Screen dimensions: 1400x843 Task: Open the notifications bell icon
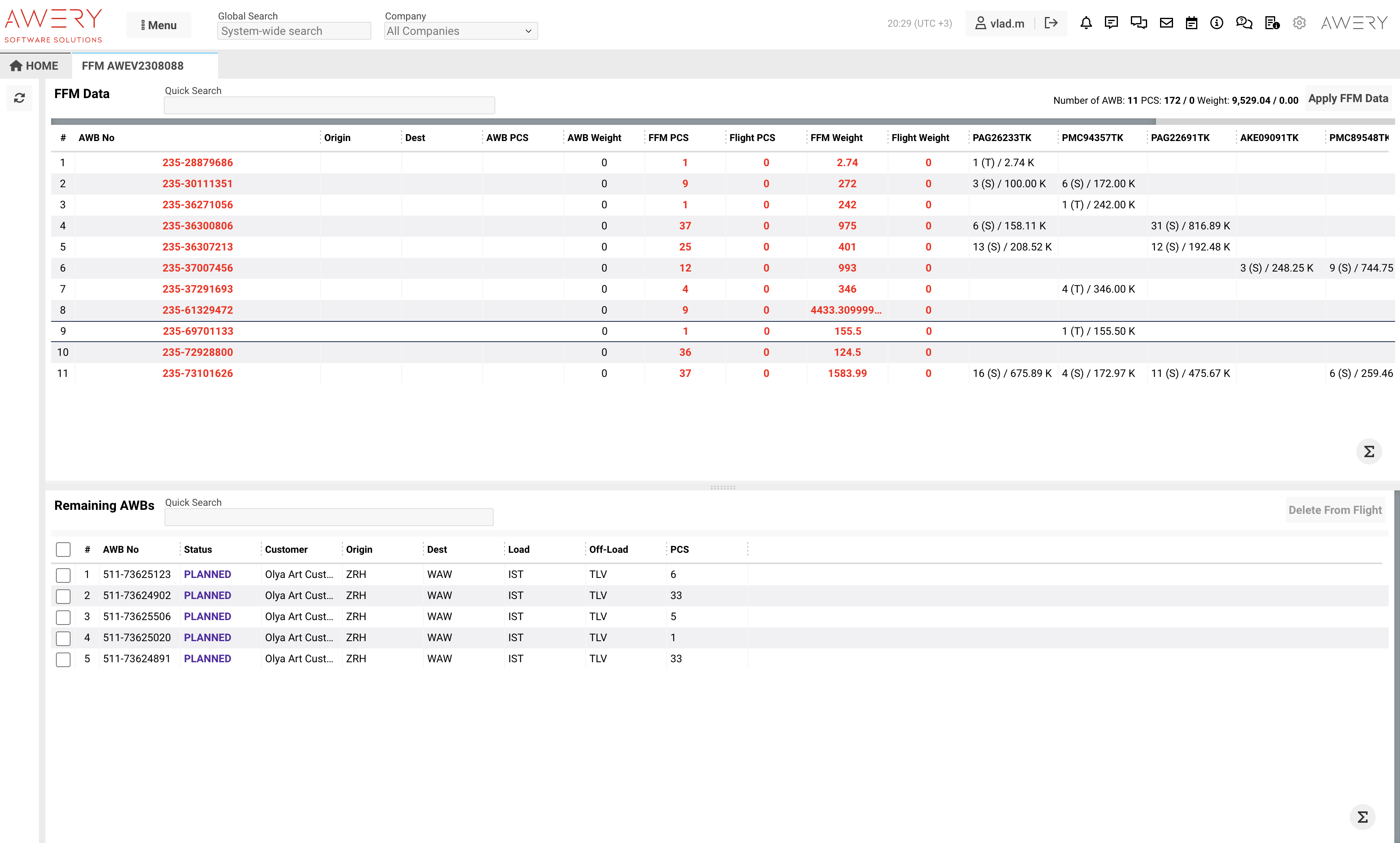click(x=1085, y=23)
